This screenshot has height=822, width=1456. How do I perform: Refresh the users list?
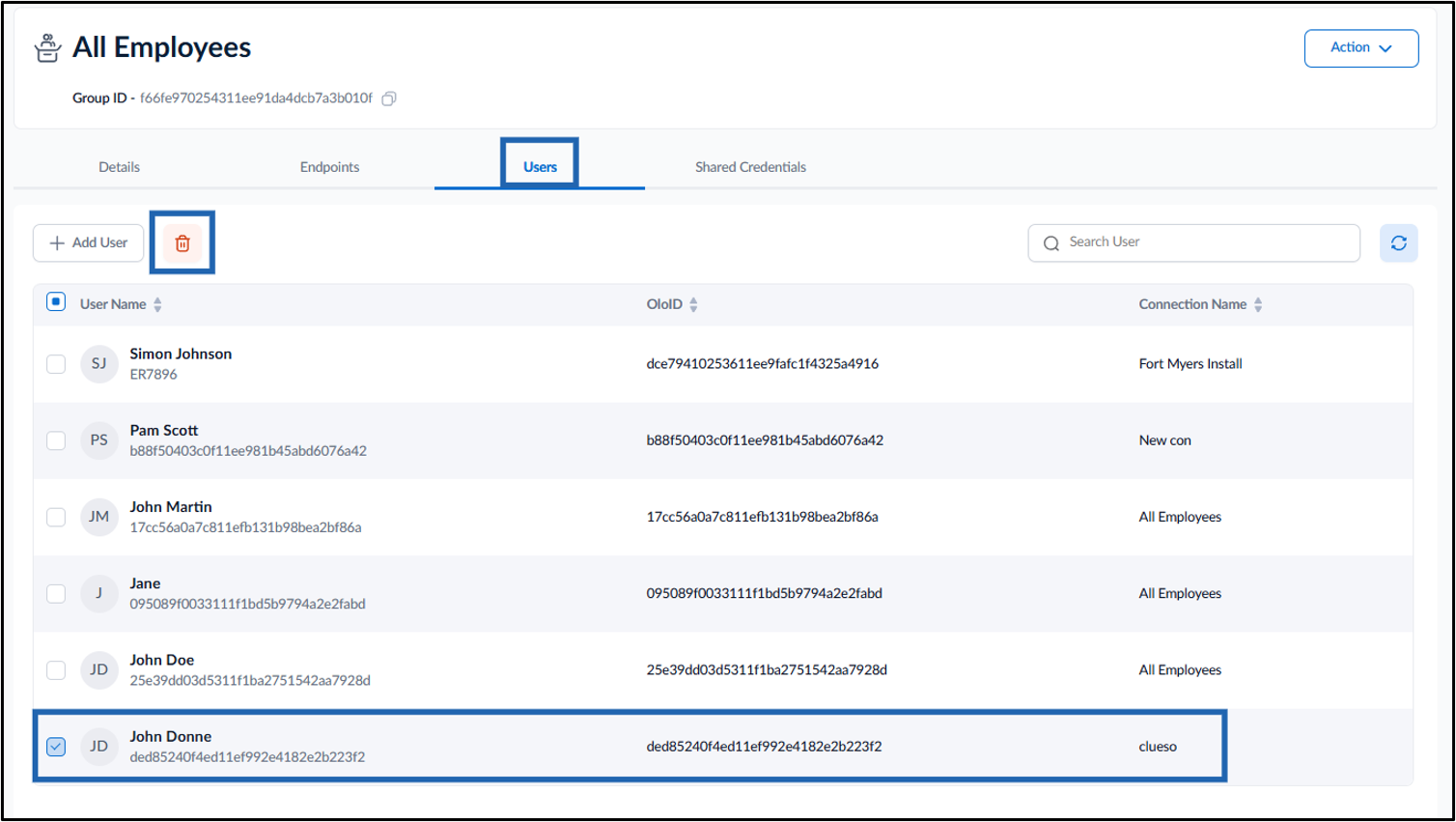click(x=1399, y=243)
